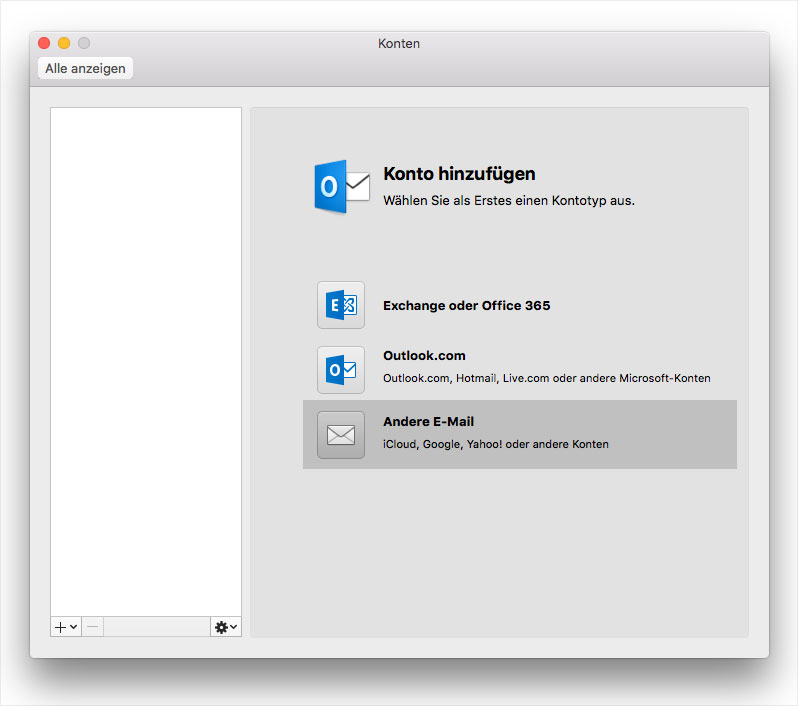
Task: Click 'iCloud, Google, Yahoo! oder andere Konten' text
Action: click(496, 444)
